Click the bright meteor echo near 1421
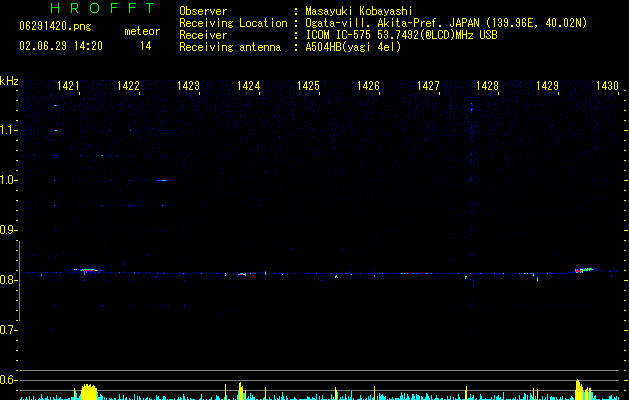This screenshot has height=400, width=629. coord(88,270)
